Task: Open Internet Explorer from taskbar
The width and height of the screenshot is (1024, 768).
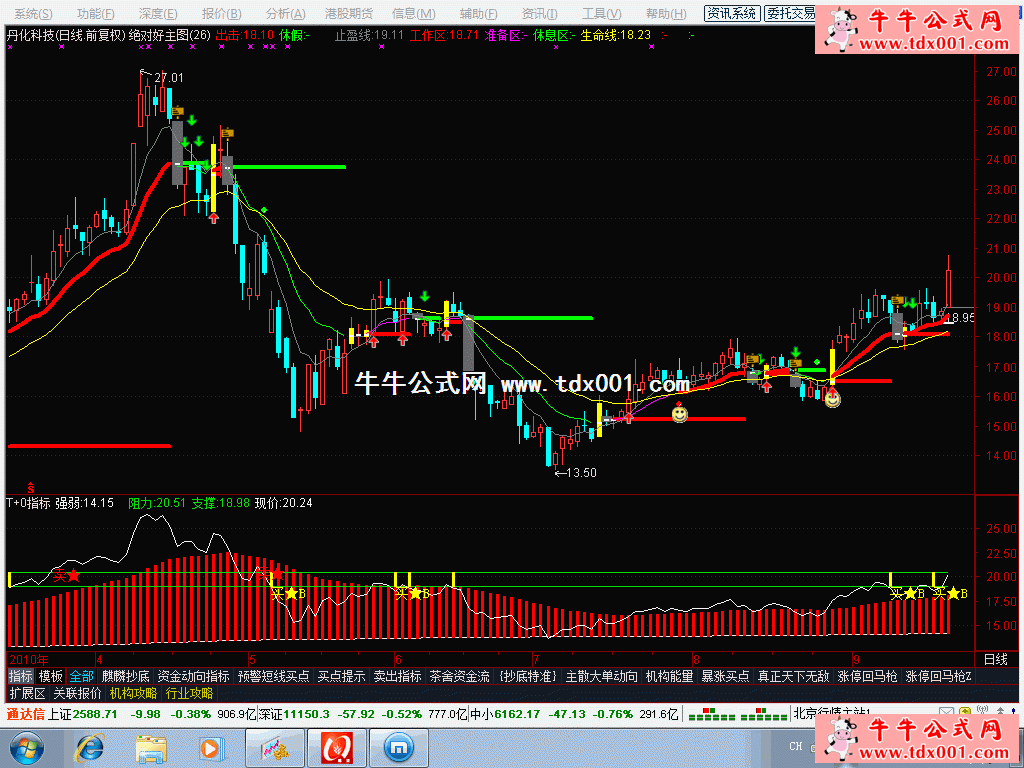Action: coord(89,748)
